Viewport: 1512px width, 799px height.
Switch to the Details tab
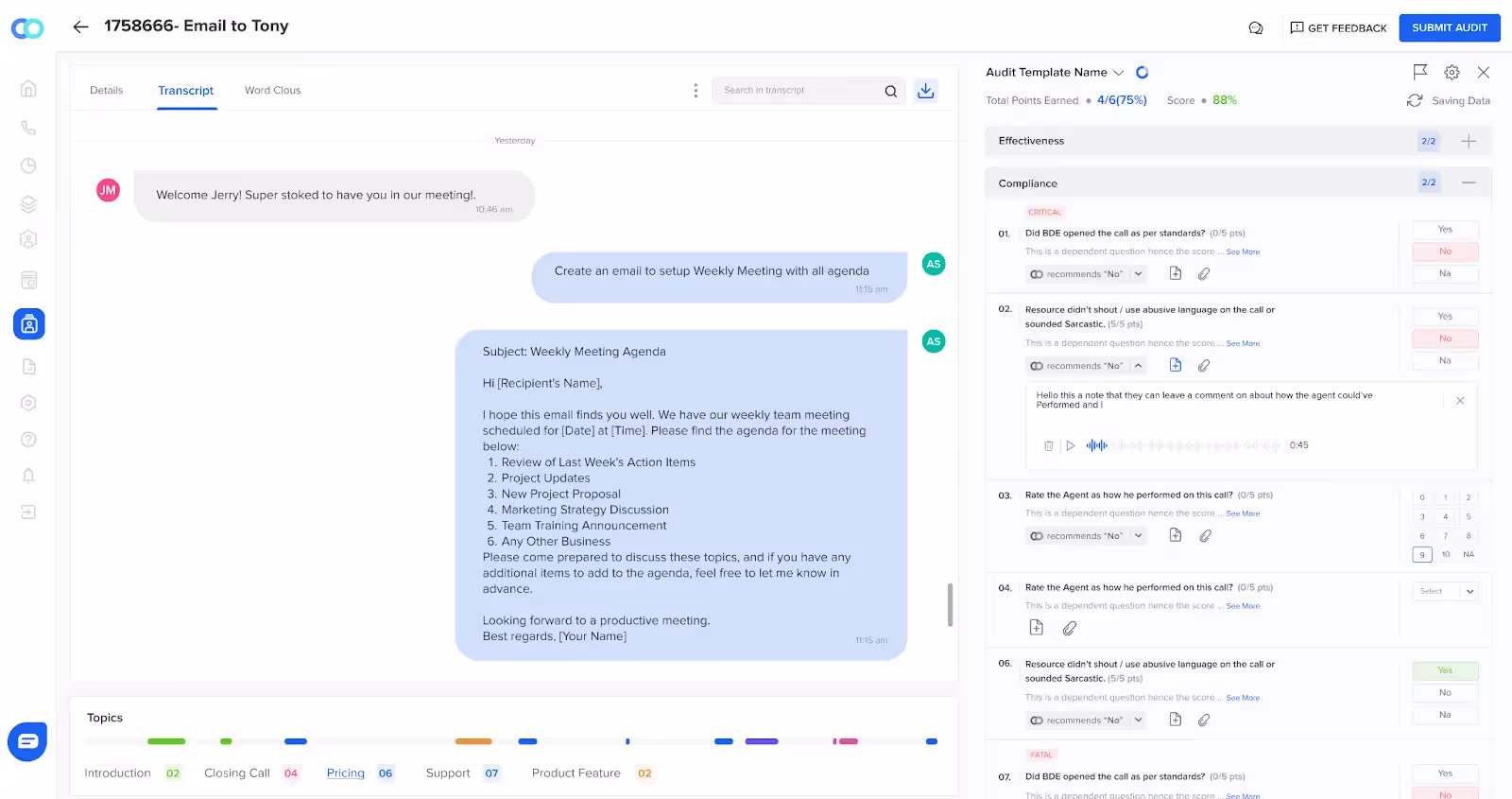pyautogui.click(x=106, y=91)
